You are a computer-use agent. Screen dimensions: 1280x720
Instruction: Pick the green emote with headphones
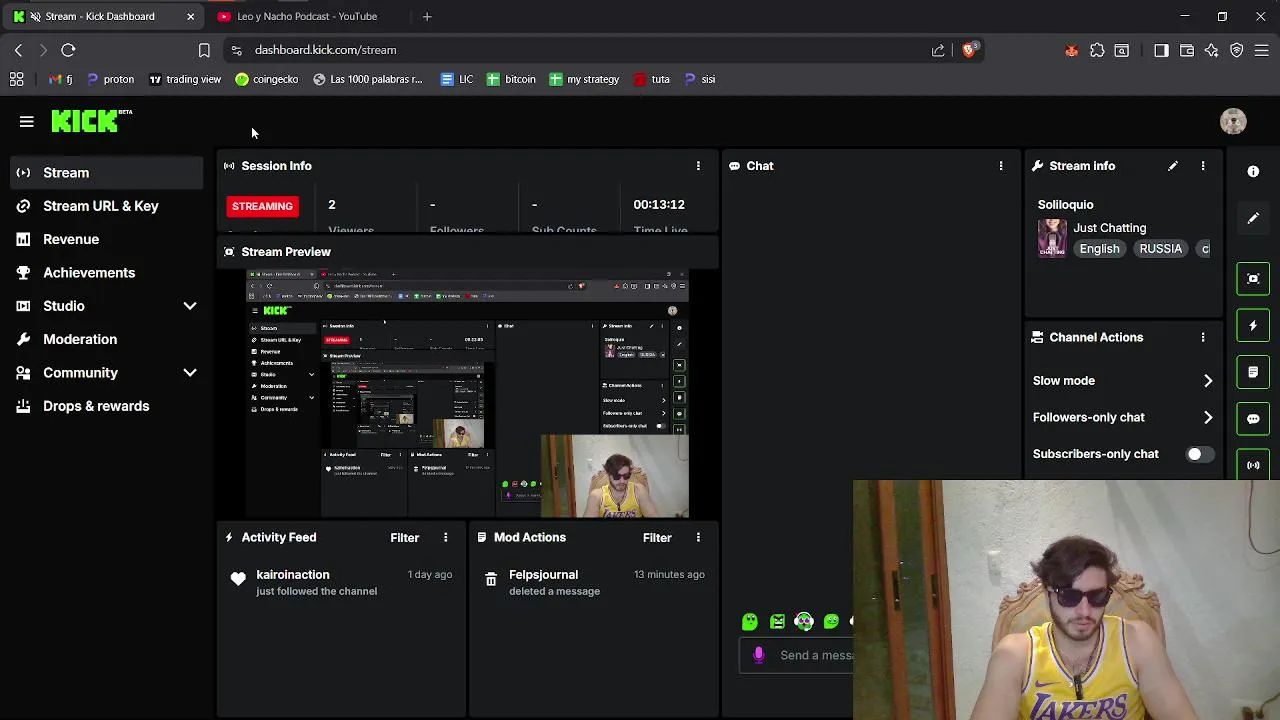(804, 622)
